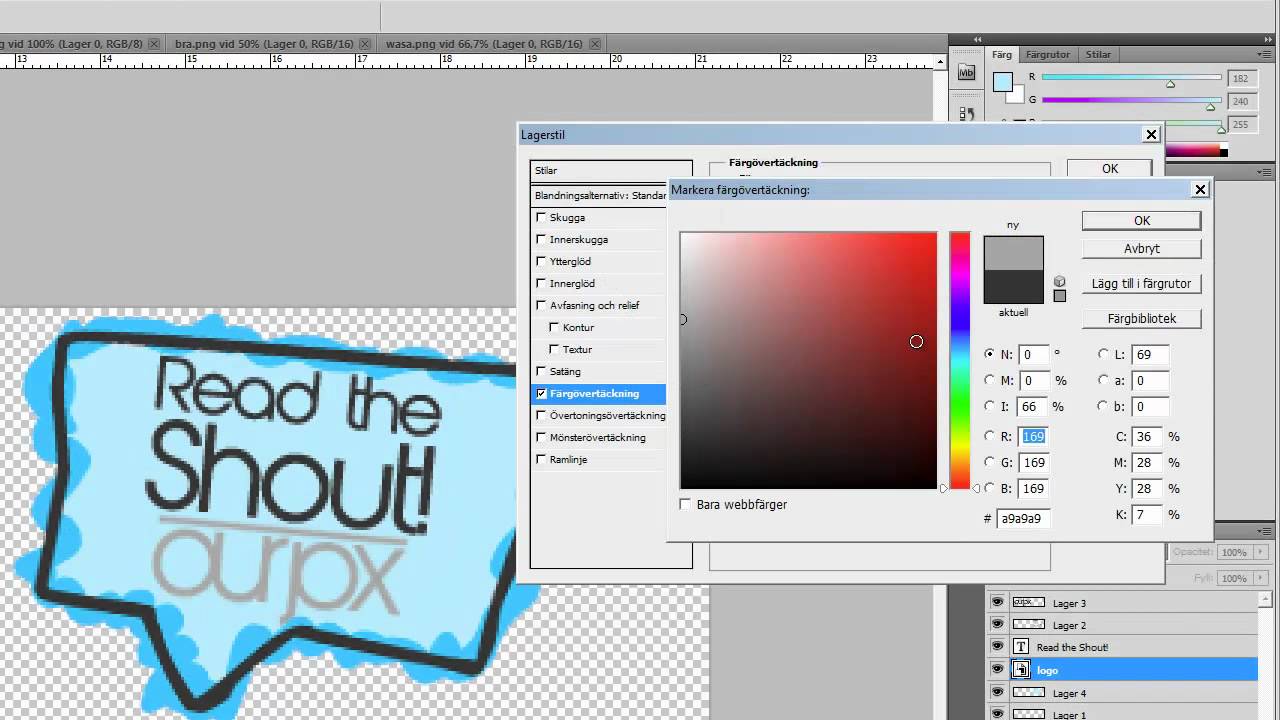Uncheck the Färgövertäckning checkbox
This screenshot has height=720, width=1280.
[541, 393]
